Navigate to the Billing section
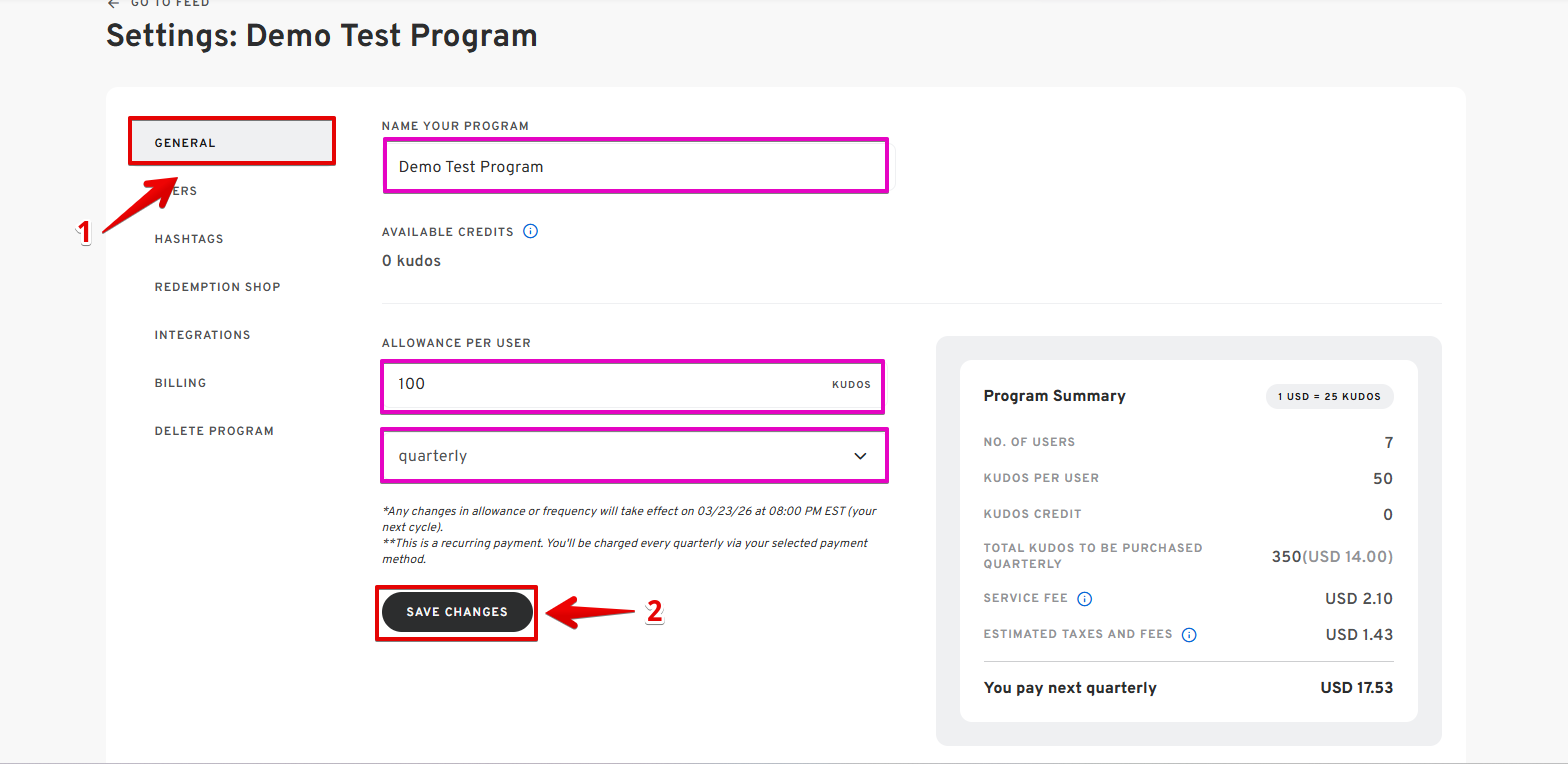1568x764 pixels. pos(180,383)
